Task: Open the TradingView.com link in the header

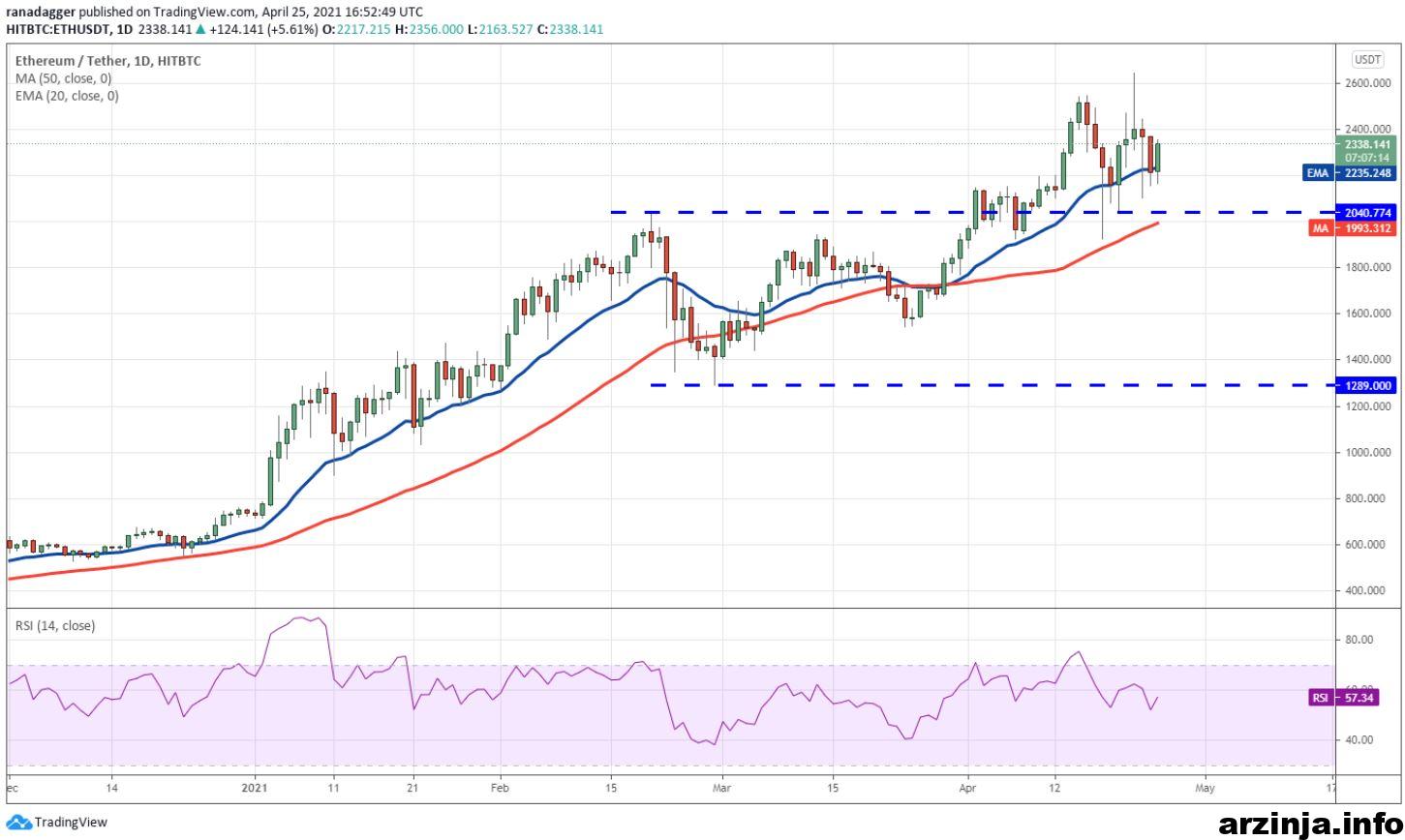Action: (203, 12)
